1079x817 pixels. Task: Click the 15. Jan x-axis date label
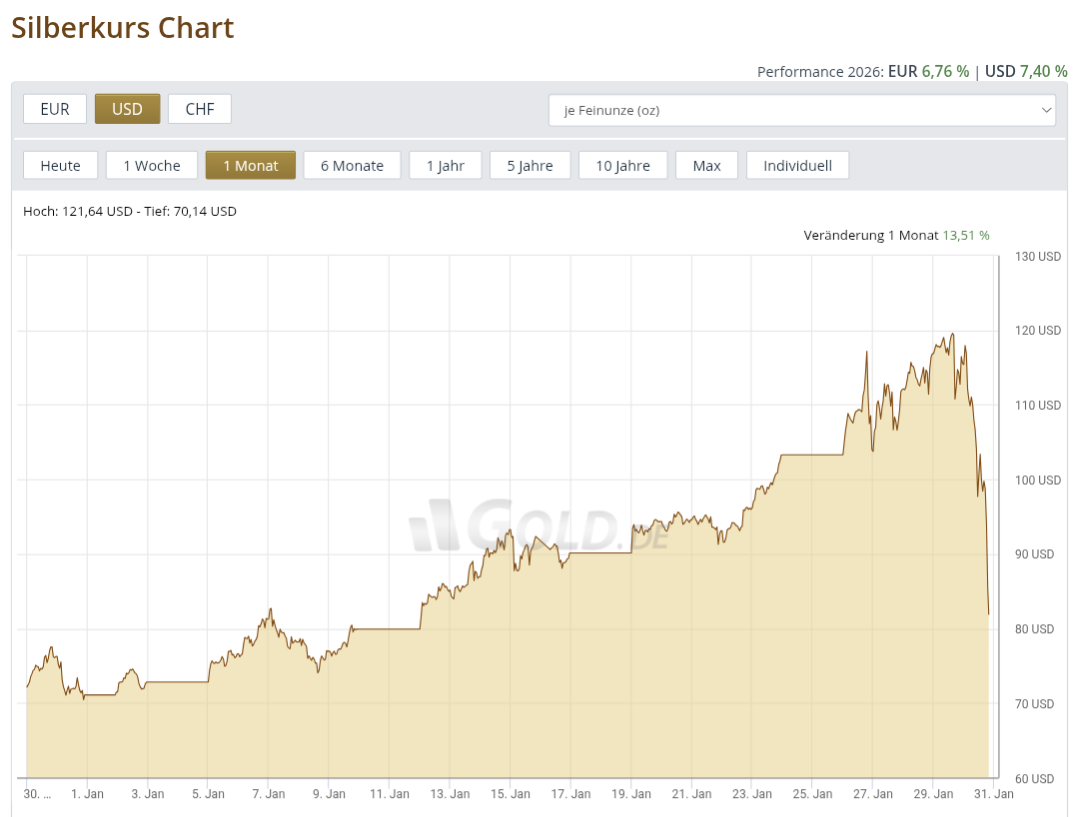click(510, 794)
